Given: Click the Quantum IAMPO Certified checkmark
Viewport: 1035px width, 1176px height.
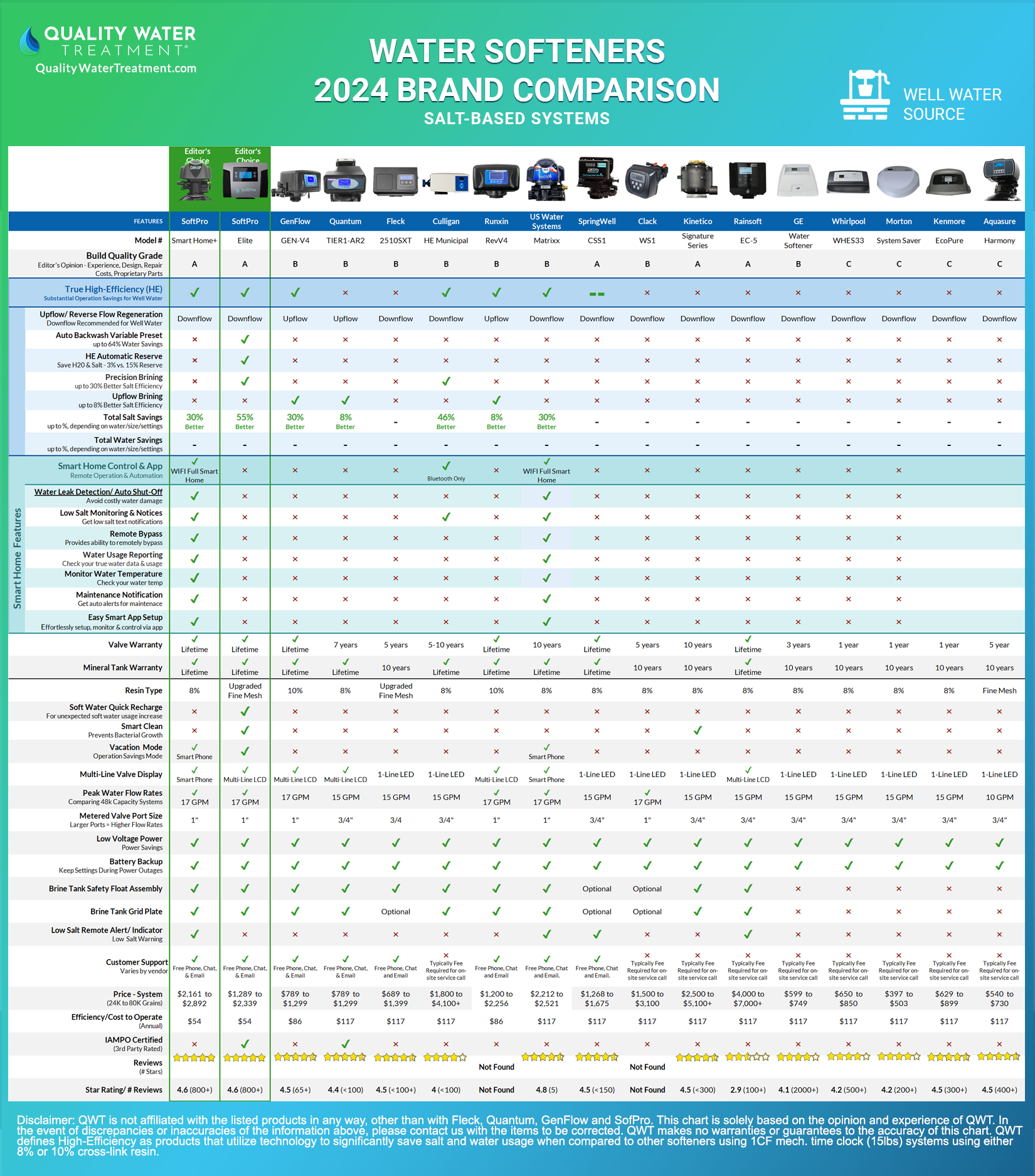Looking at the screenshot, I should [346, 1044].
